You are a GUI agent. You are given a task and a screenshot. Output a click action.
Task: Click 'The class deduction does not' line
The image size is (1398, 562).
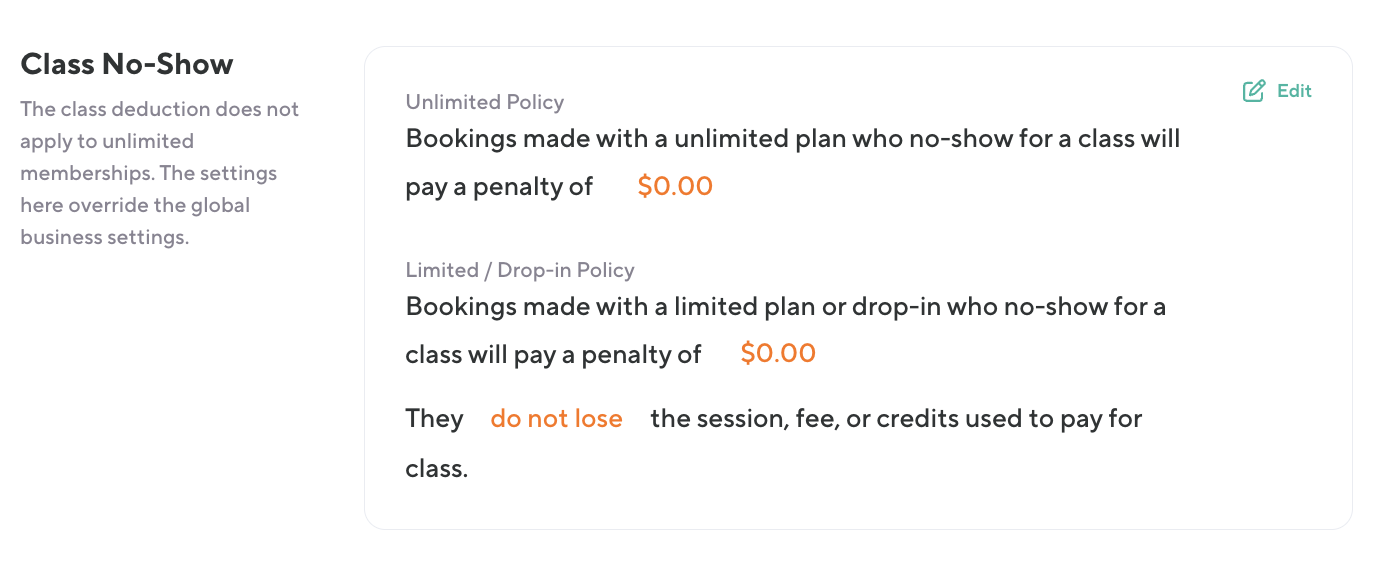159,109
